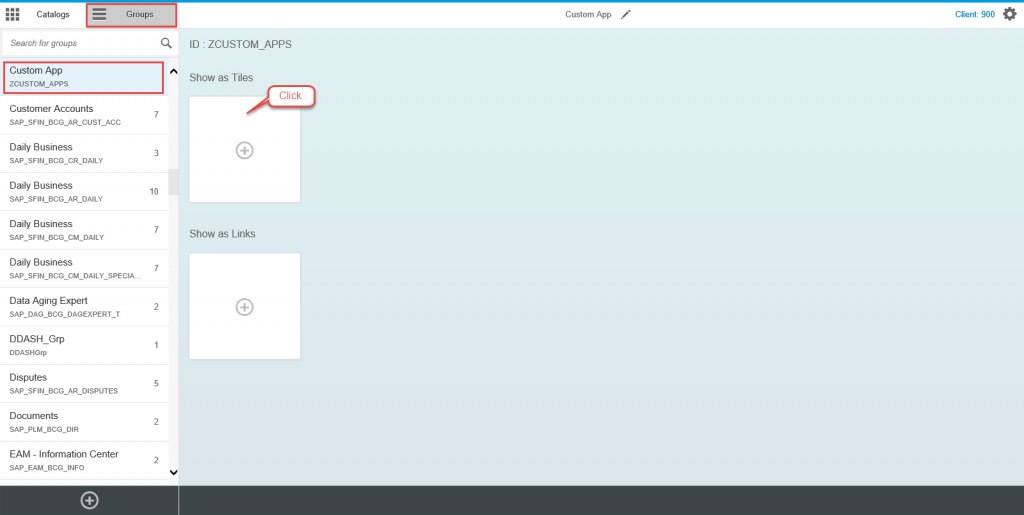Open the Data Aging Expert group
Image resolution: width=1024 pixels, height=515 pixels.
(x=83, y=307)
